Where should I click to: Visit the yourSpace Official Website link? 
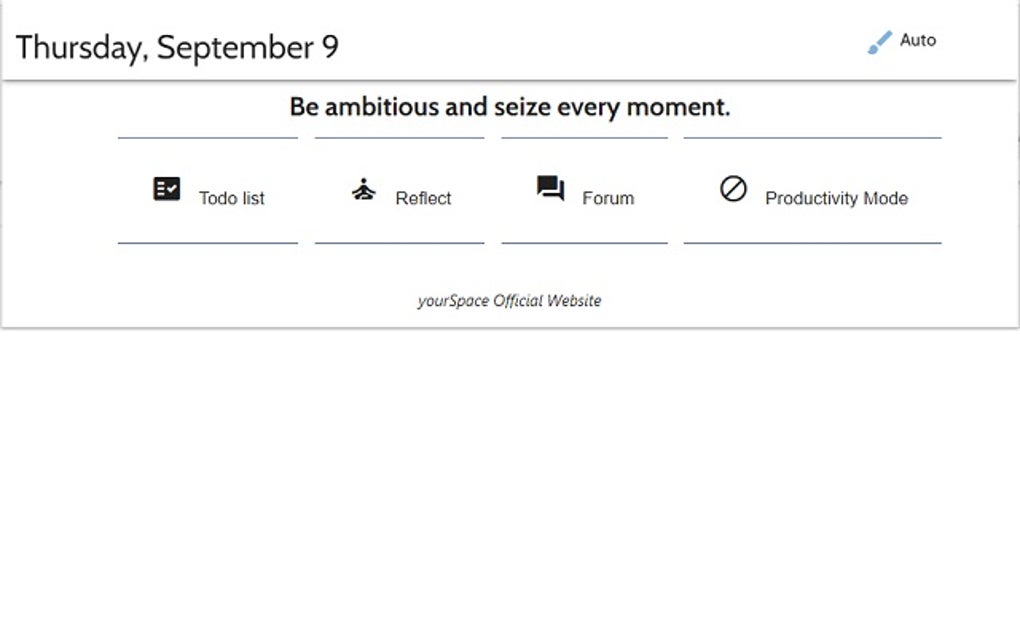[x=509, y=300]
